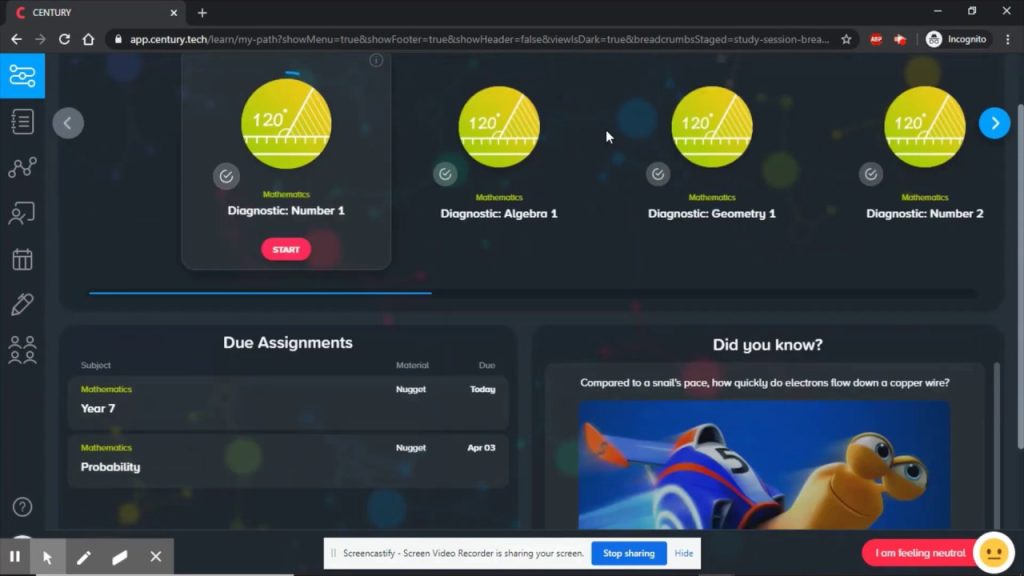This screenshot has height=576, width=1024.
Task: Click the Did you know panel scrollbar
Action: tap(997, 446)
